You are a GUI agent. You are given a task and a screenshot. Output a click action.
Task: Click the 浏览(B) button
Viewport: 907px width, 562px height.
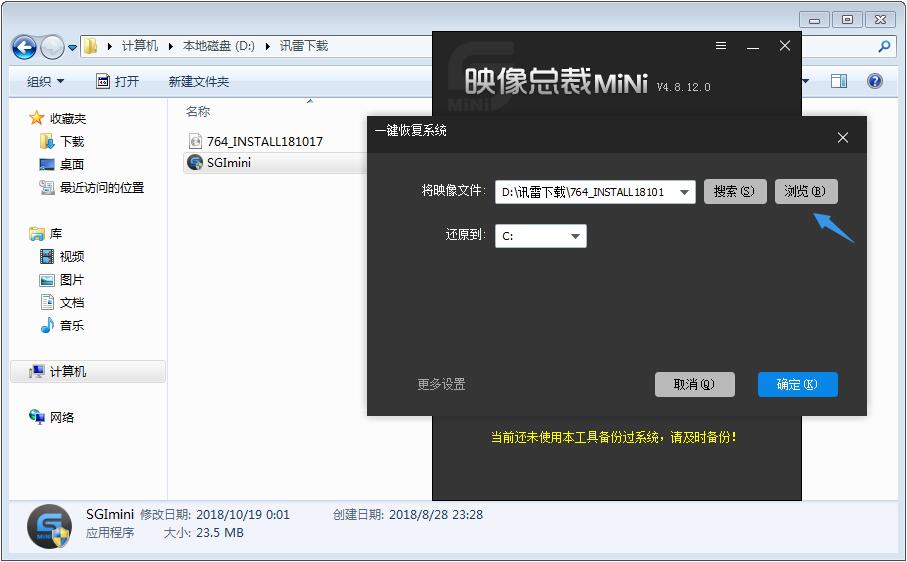tap(806, 191)
